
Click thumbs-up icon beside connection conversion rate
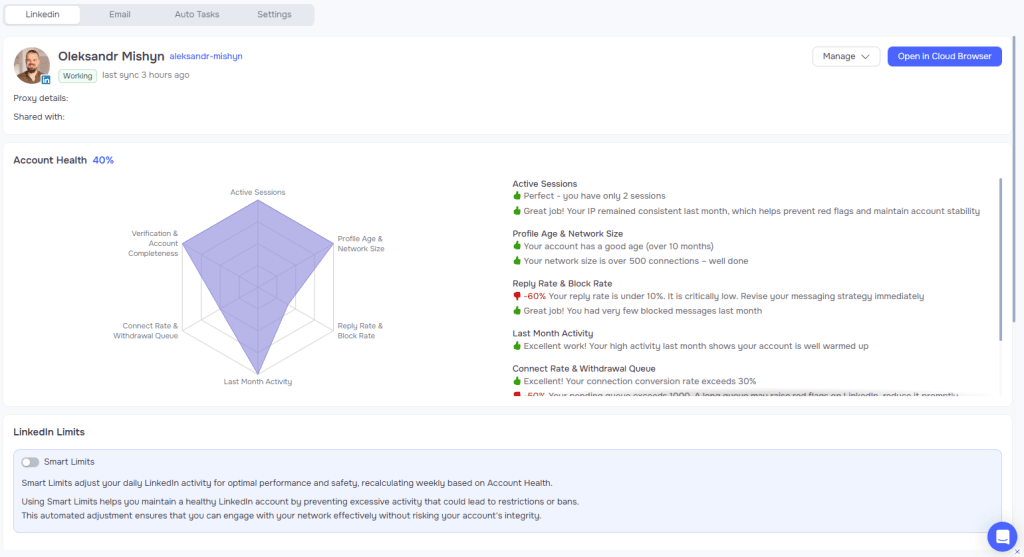click(517, 381)
